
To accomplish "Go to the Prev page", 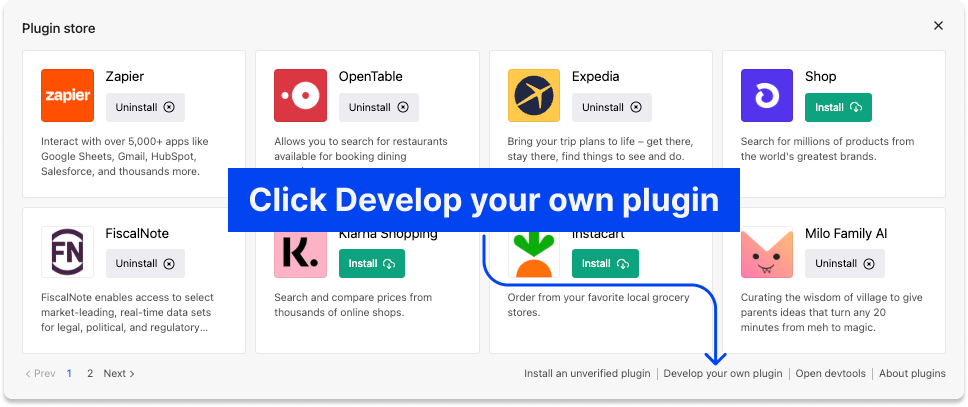I will tap(40, 374).
